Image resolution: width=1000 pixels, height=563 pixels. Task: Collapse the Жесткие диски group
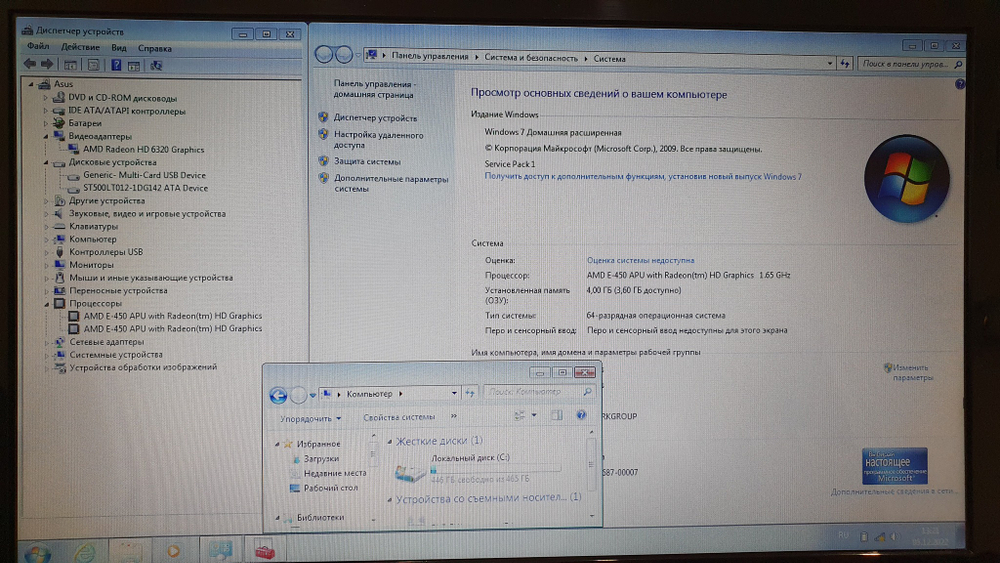pos(389,441)
